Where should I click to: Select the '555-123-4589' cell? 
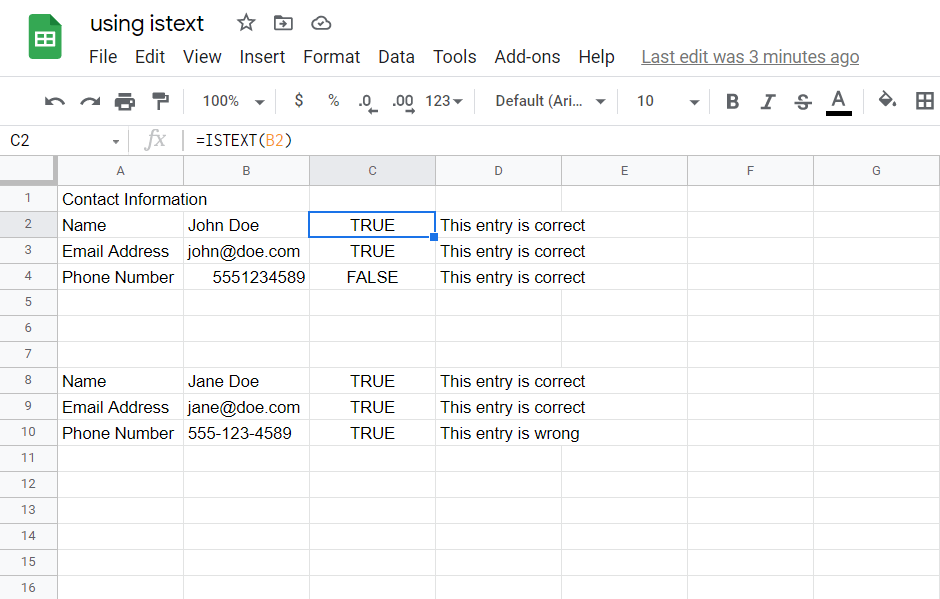[246, 433]
